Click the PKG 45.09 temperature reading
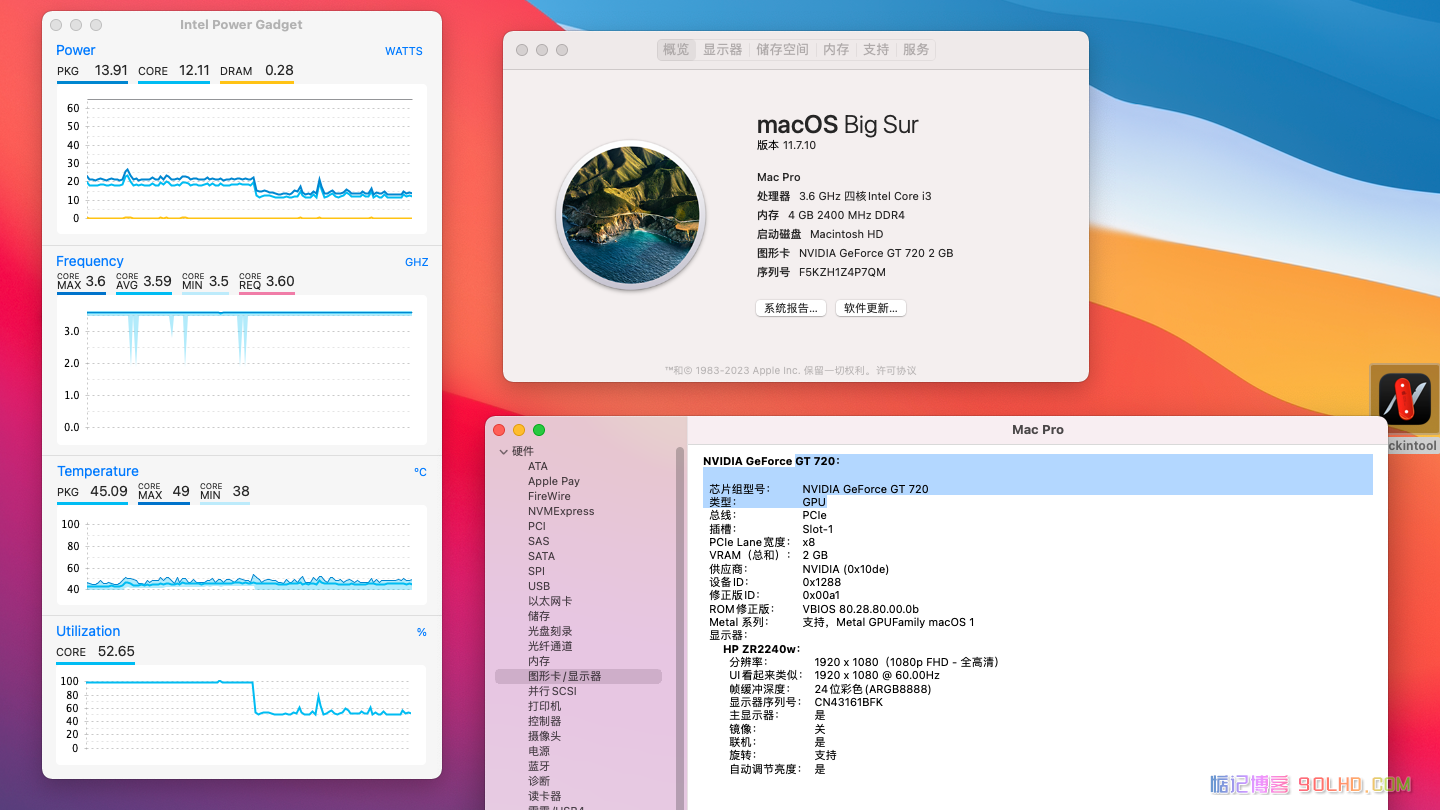1440x810 pixels. [x=92, y=491]
